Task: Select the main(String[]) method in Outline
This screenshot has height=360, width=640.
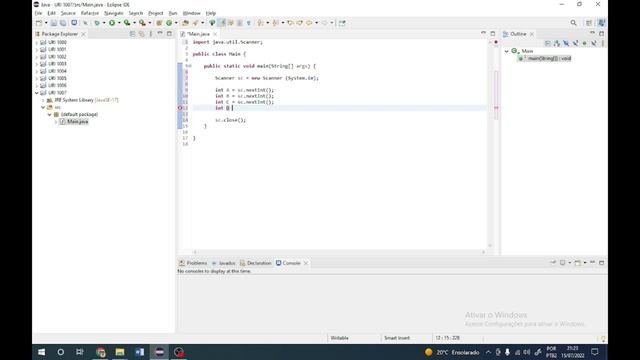Action: point(545,58)
